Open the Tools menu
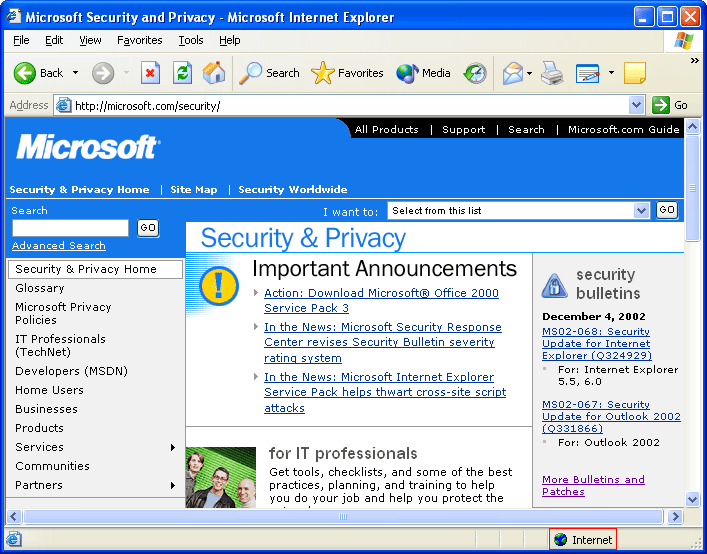The width and height of the screenshot is (707, 554). (190, 40)
